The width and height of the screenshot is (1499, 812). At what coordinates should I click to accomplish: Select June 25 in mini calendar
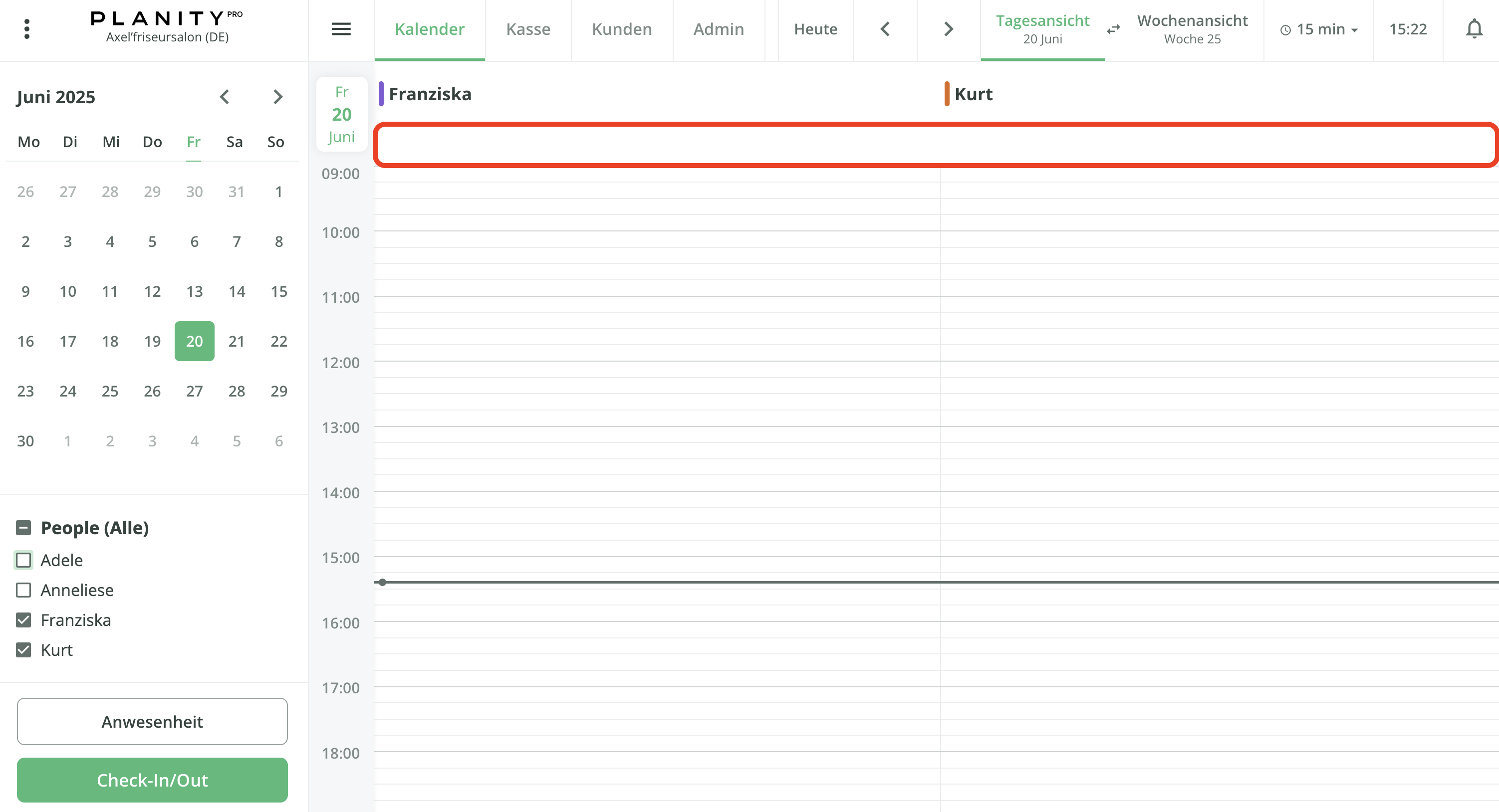110,391
